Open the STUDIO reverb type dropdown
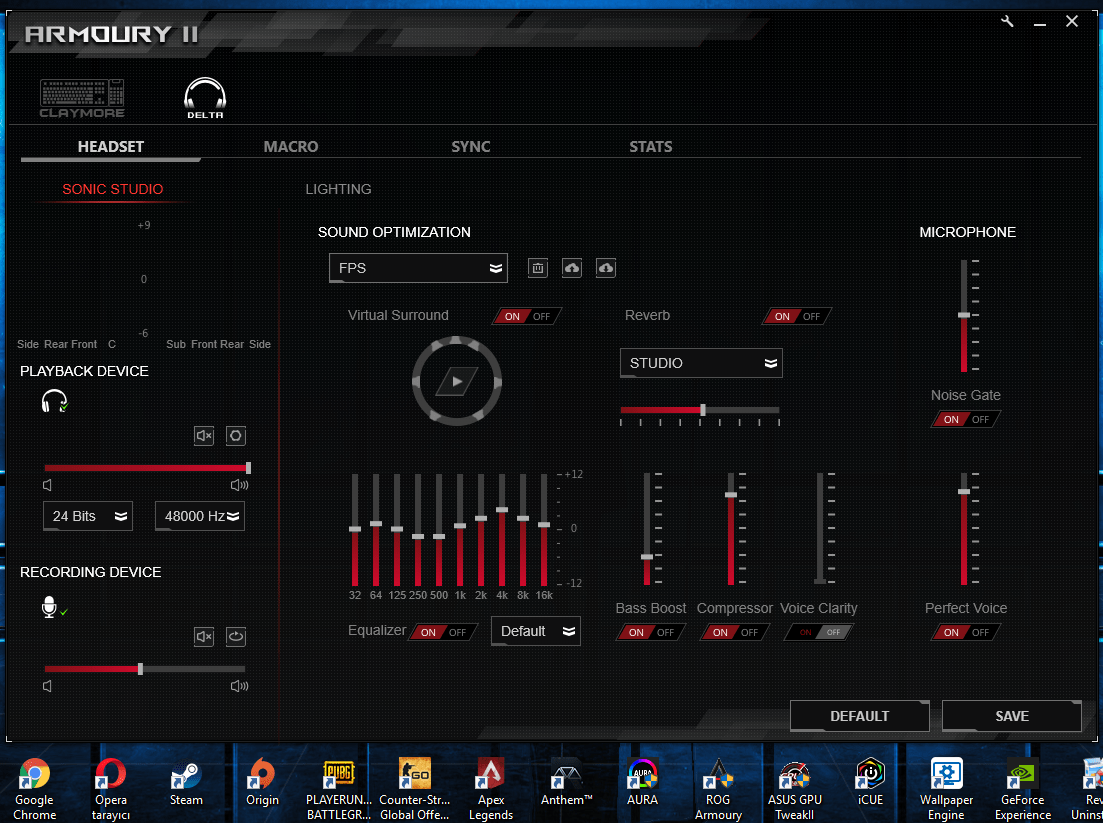Viewport: 1103px width, 823px height. (x=701, y=363)
